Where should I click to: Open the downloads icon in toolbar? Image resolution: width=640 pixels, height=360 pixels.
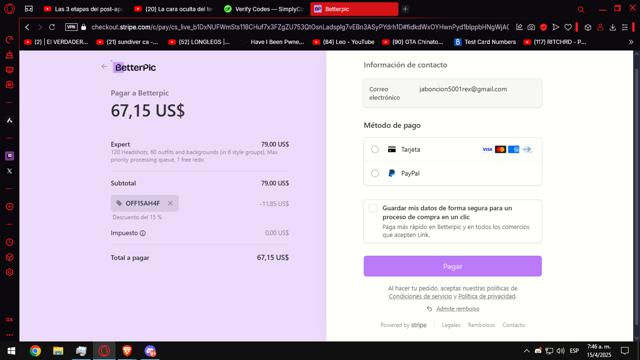click(613, 27)
